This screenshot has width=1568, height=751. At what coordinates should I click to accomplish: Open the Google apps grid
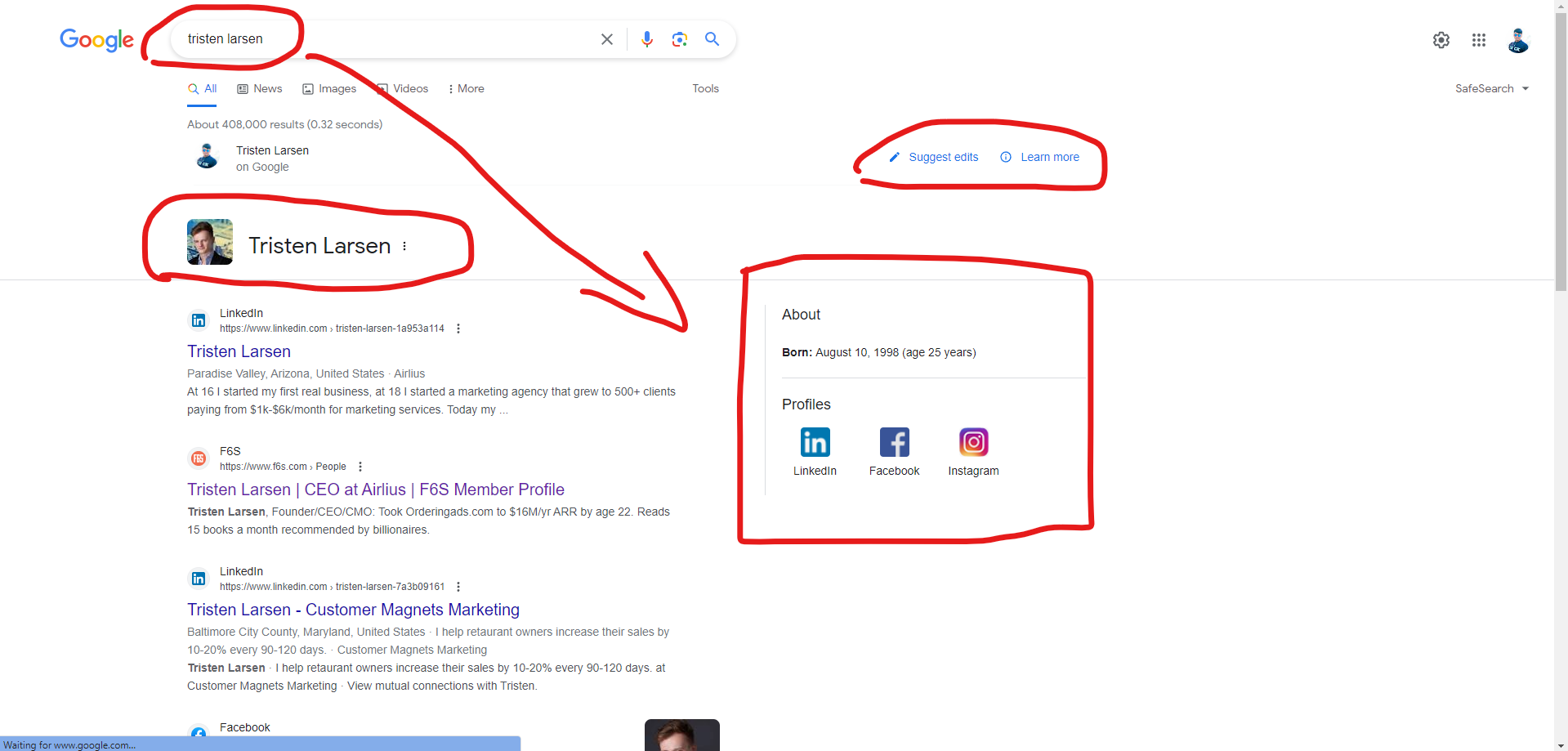(x=1479, y=40)
